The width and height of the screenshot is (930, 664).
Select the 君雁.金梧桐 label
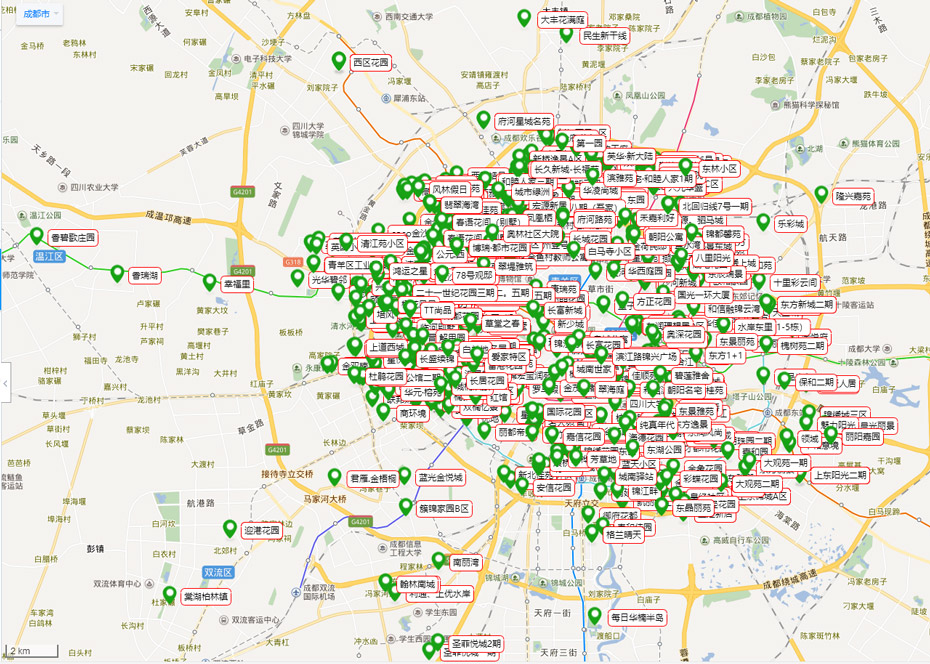pos(373,479)
